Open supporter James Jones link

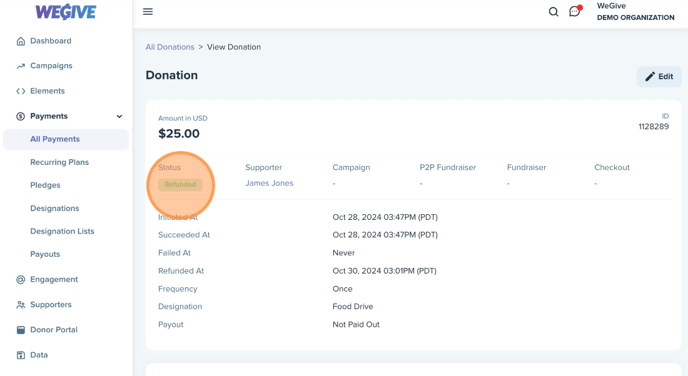[269, 183]
